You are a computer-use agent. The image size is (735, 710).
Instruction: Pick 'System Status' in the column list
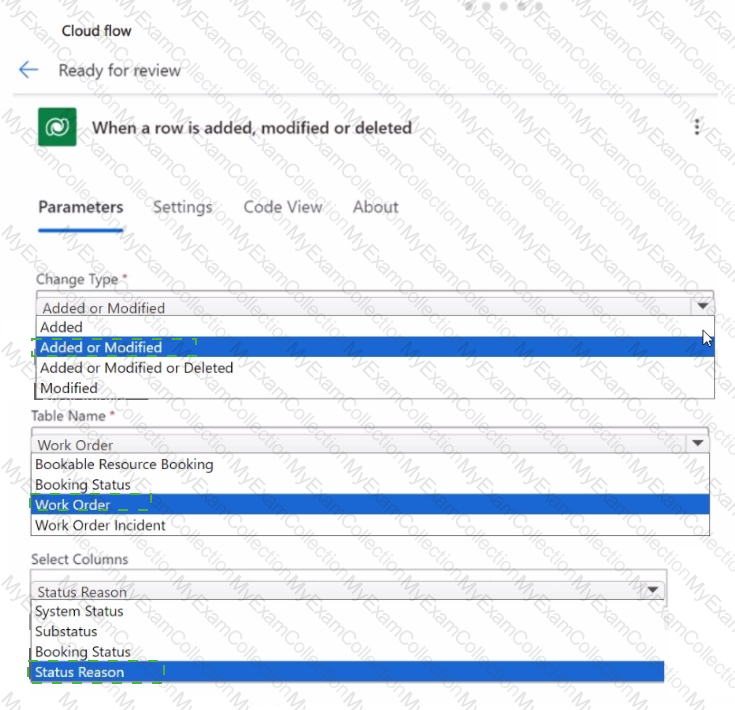click(x=79, y=611)
